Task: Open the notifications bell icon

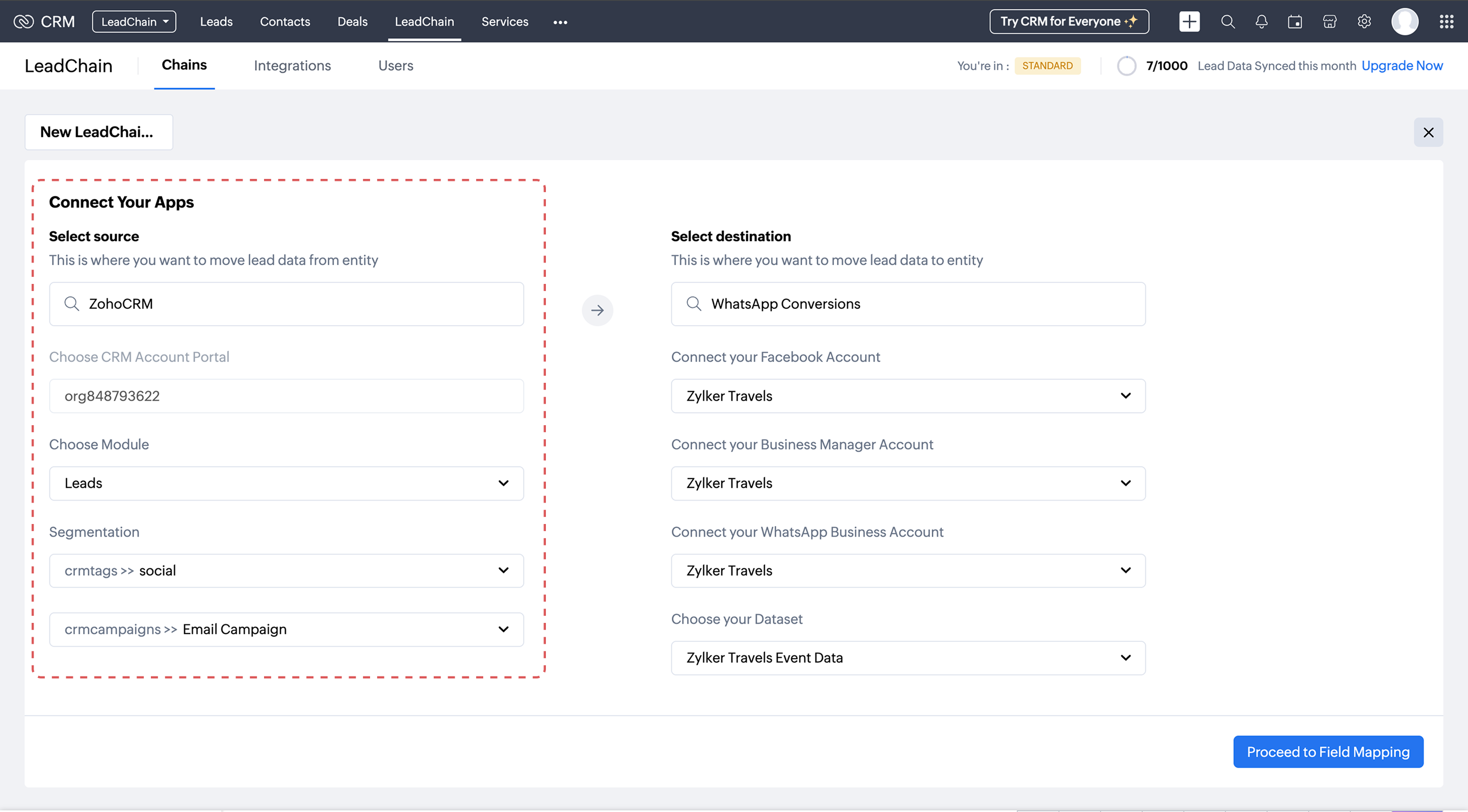Action: 1261,21
